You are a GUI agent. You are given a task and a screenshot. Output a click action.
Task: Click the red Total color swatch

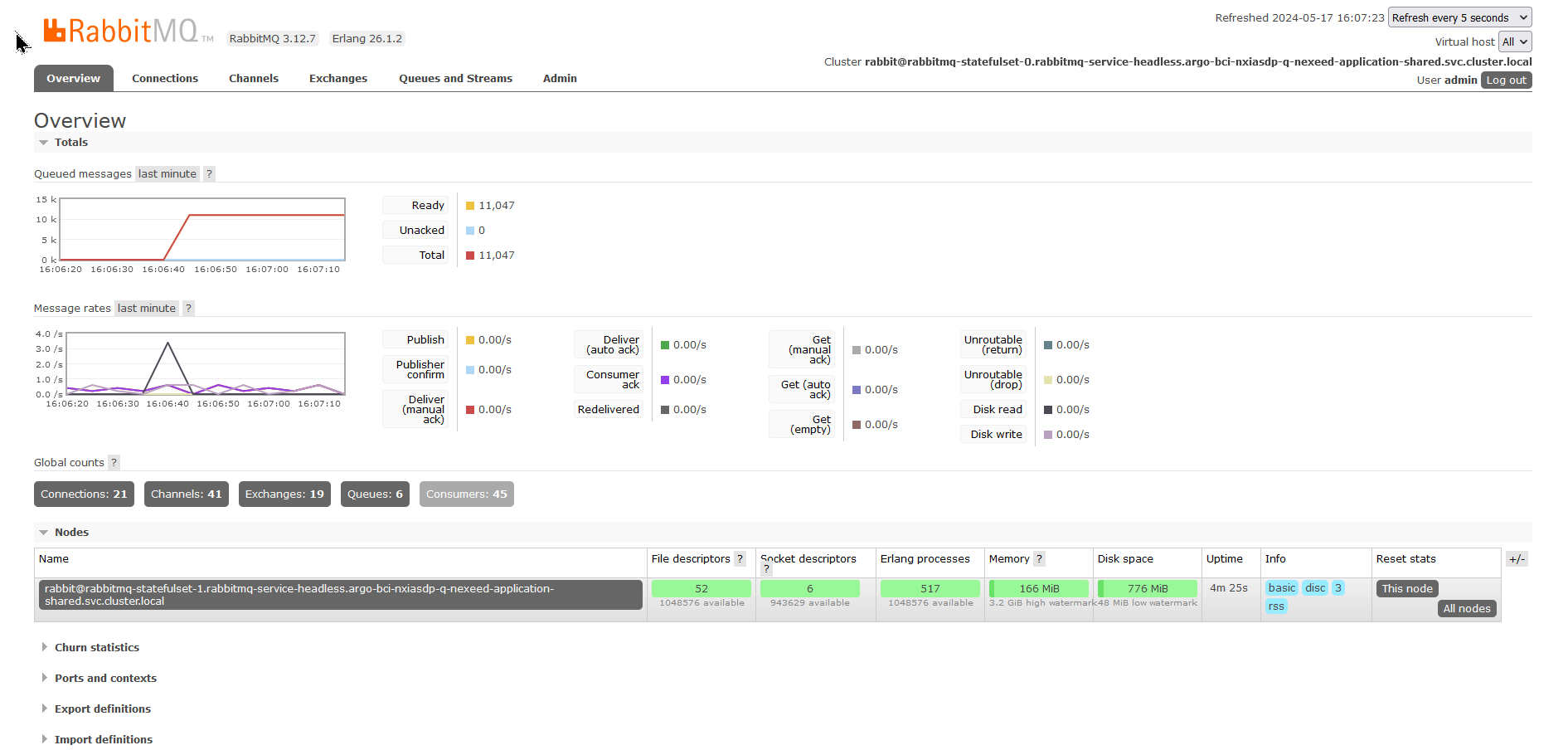point(470,256)
